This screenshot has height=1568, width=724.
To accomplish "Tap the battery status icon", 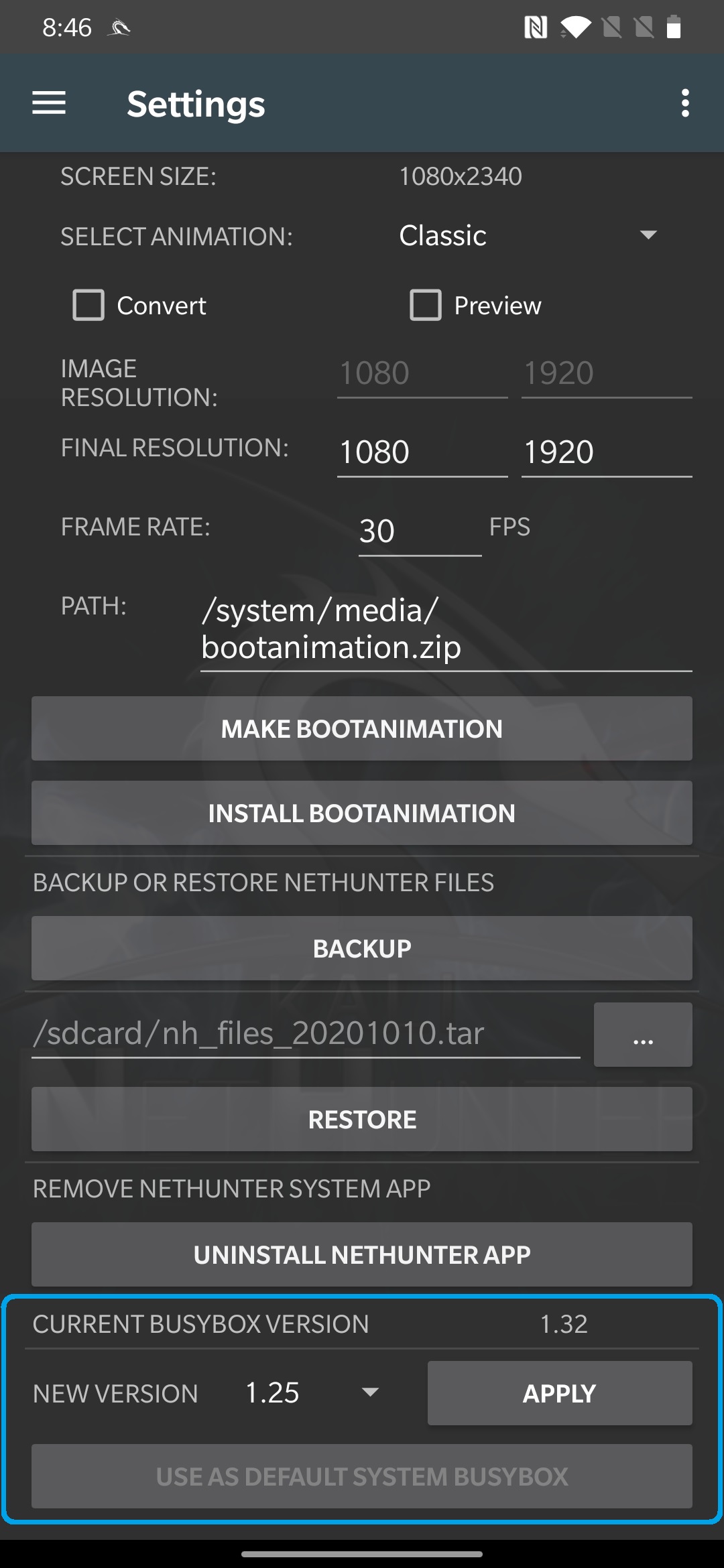I will (x=674, y=27).
